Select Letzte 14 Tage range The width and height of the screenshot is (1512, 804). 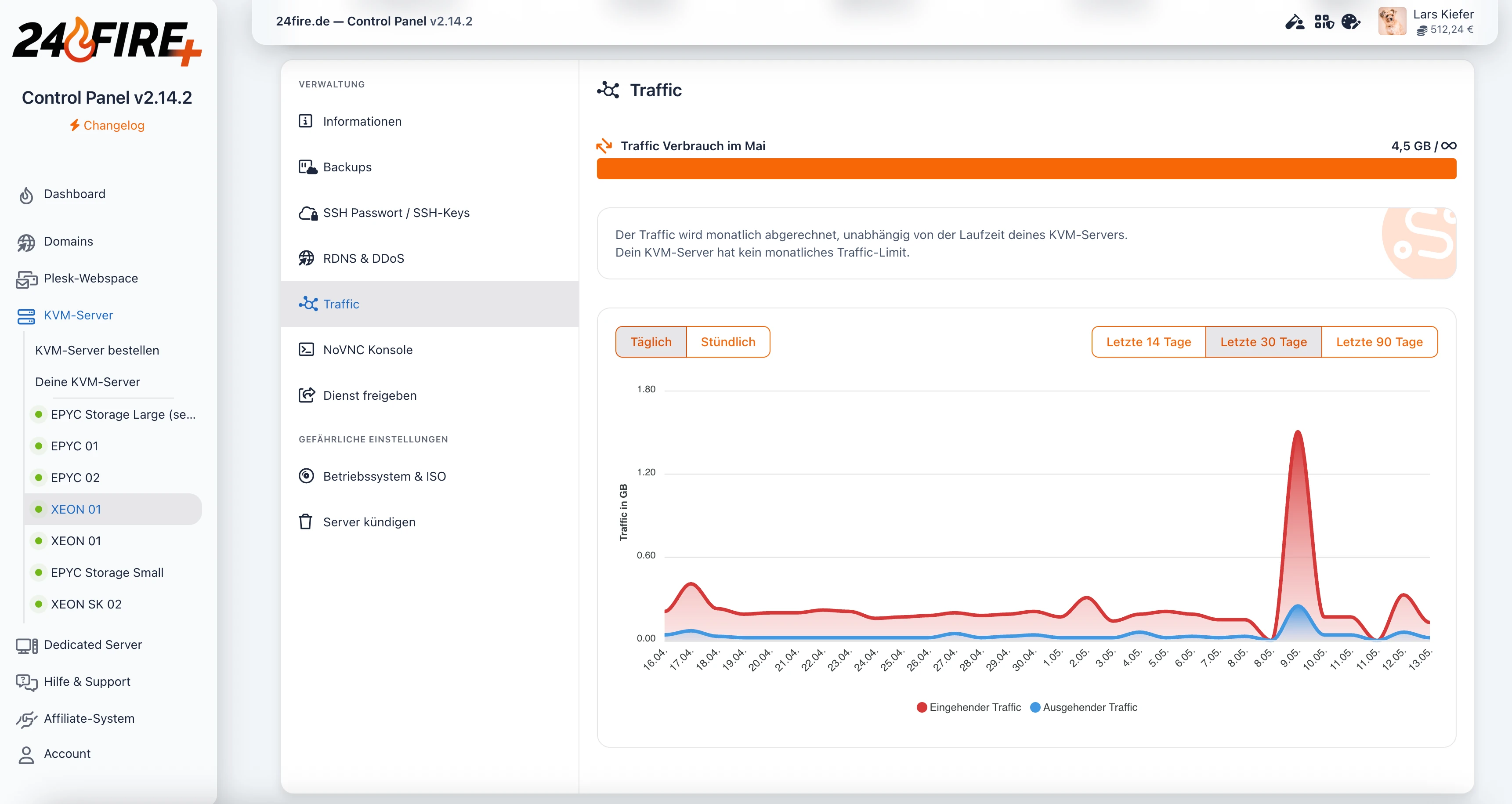click(x=1149, y=341)
